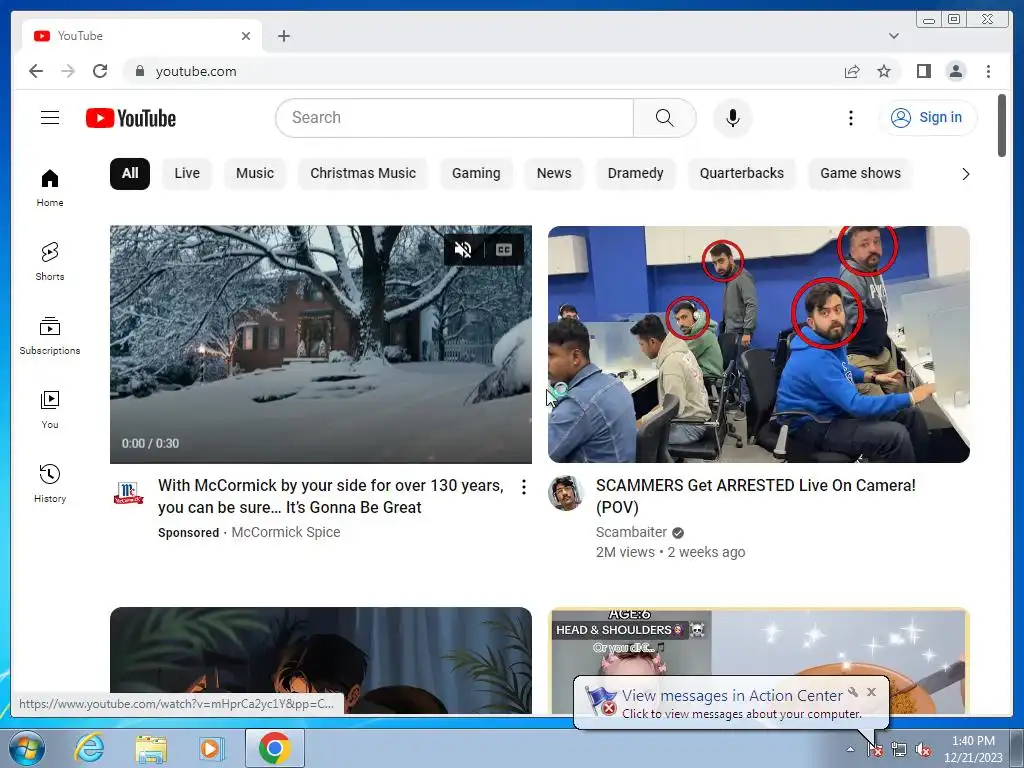Image resolution: width=1024 pixels, height=768 pixels.
Task: Open the SCAMMERS Get ARRESTED video title
Action: tap(756, 496)
